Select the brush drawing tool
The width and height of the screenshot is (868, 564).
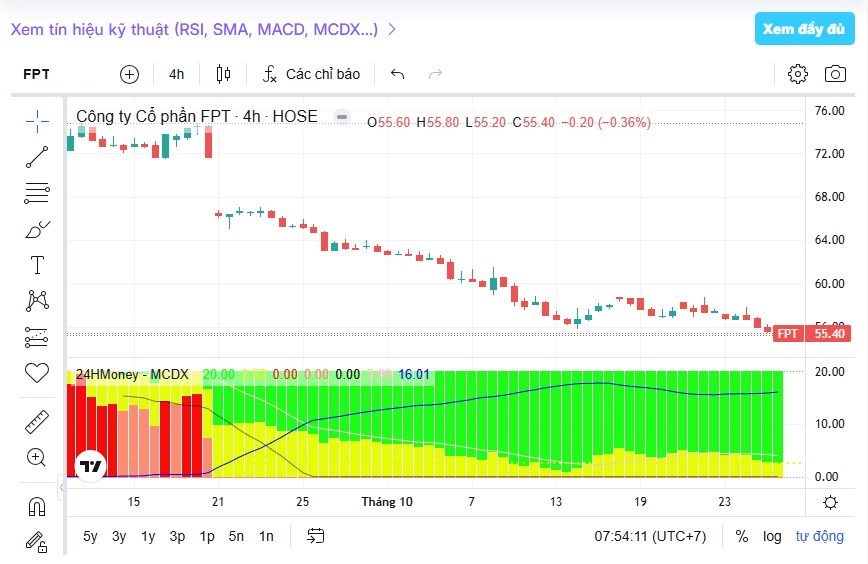point(37,229)
